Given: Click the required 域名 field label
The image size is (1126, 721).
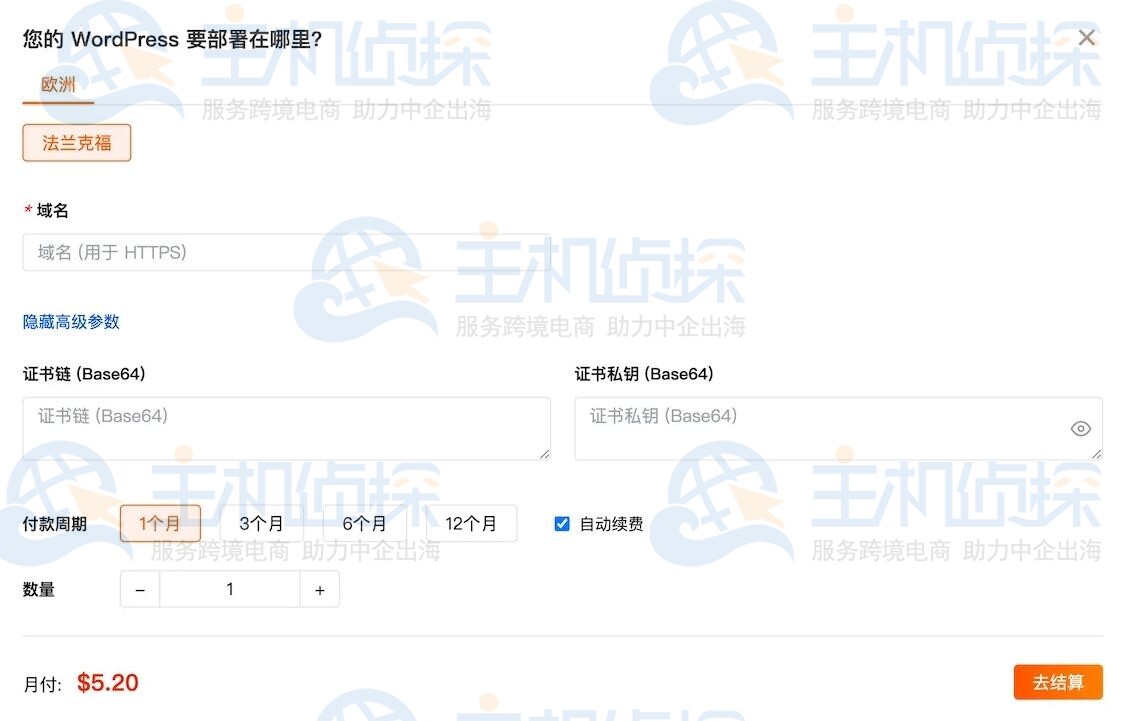Looking at the screenshot, I should 46,210.
